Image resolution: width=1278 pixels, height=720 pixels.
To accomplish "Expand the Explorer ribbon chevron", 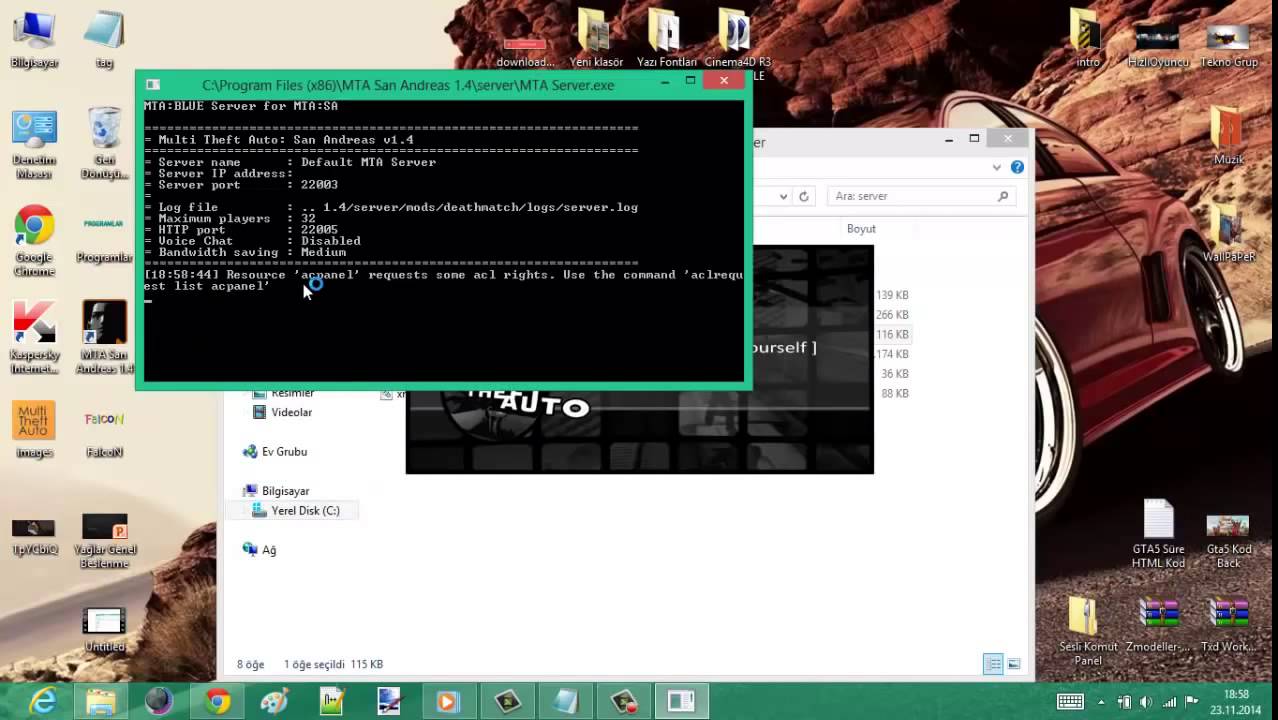I will point(997,167).
